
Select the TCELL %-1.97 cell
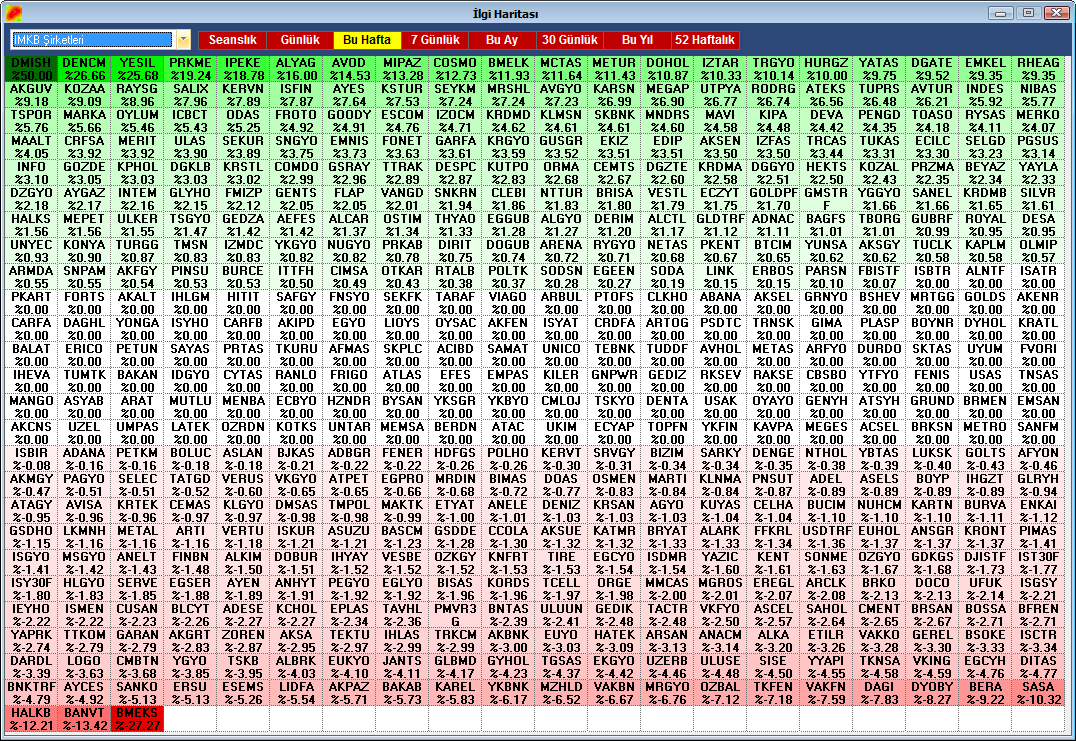click(x=561, y=589)
